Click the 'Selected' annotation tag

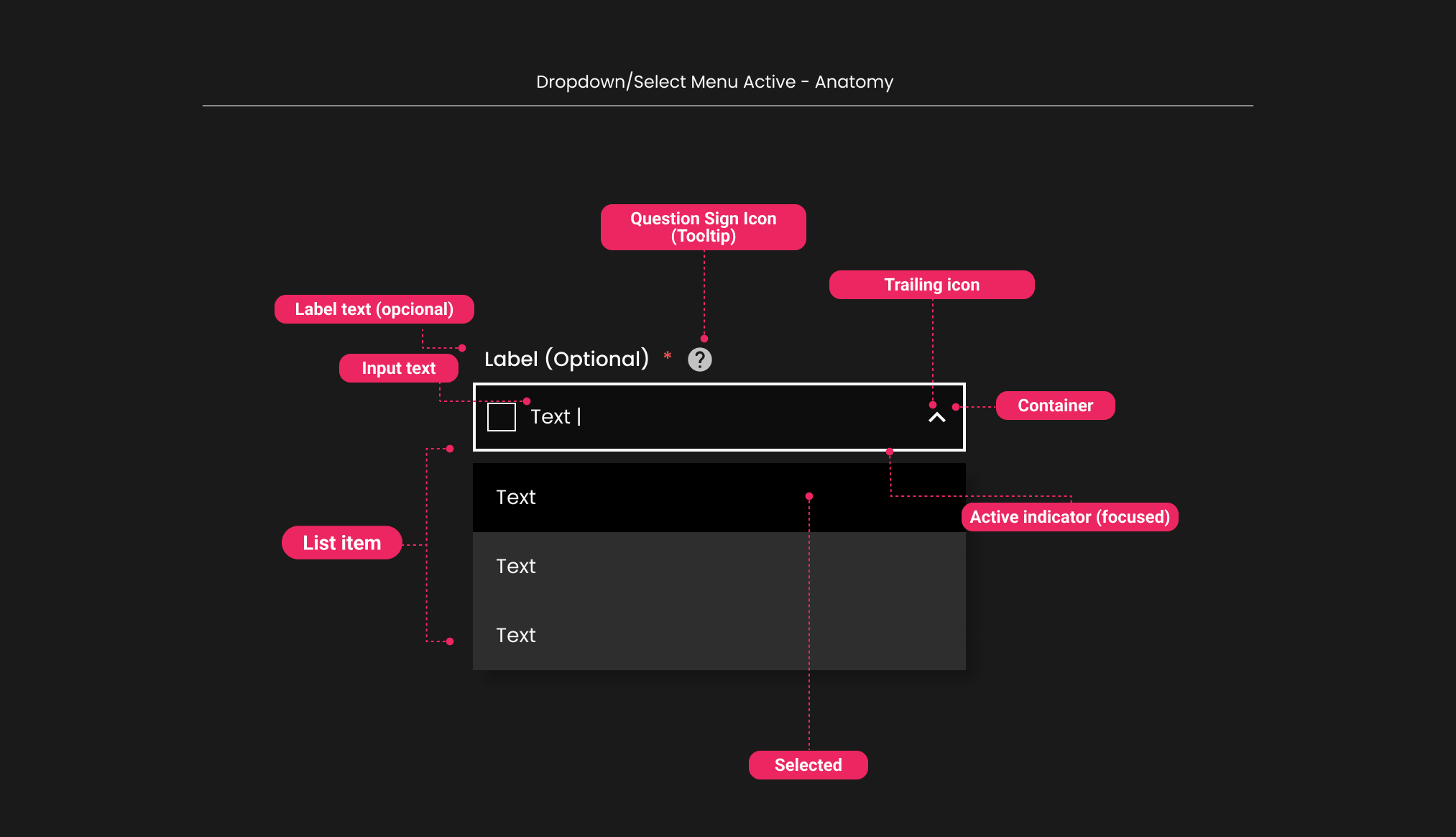[808, 765]
